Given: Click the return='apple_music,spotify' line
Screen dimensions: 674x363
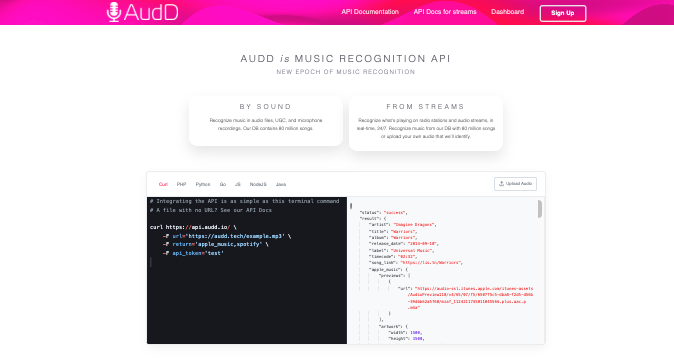Looking at the screenshot, I should pos(216,244).
